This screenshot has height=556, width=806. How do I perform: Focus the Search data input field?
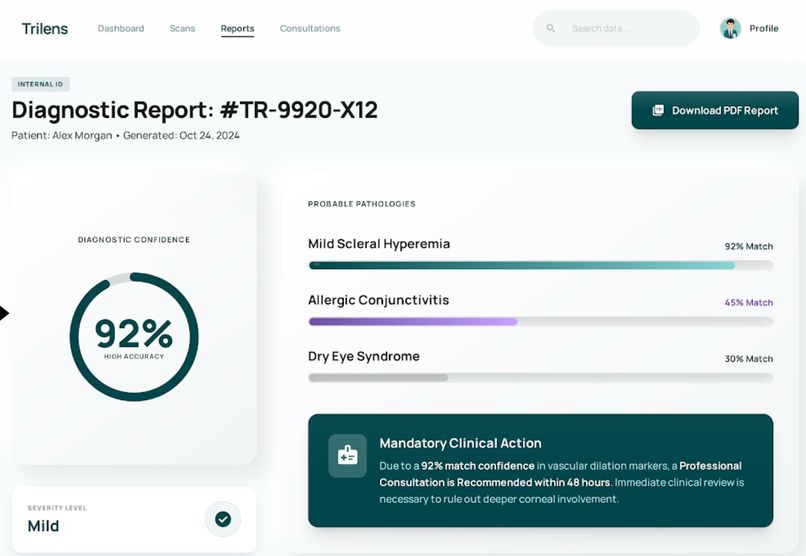[x=616, y=28]
